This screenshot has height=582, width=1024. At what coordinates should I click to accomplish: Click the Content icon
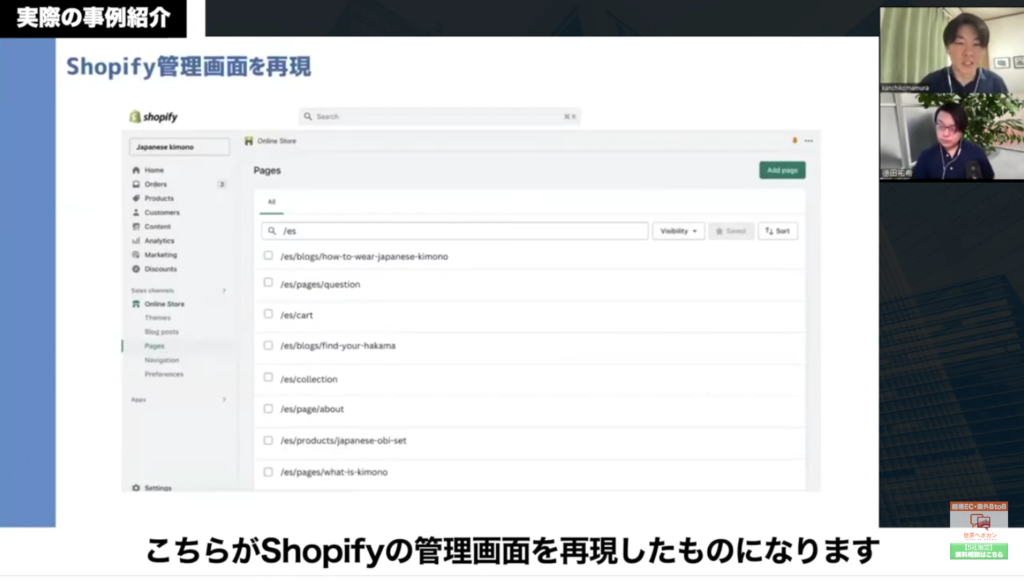[136, 227]
